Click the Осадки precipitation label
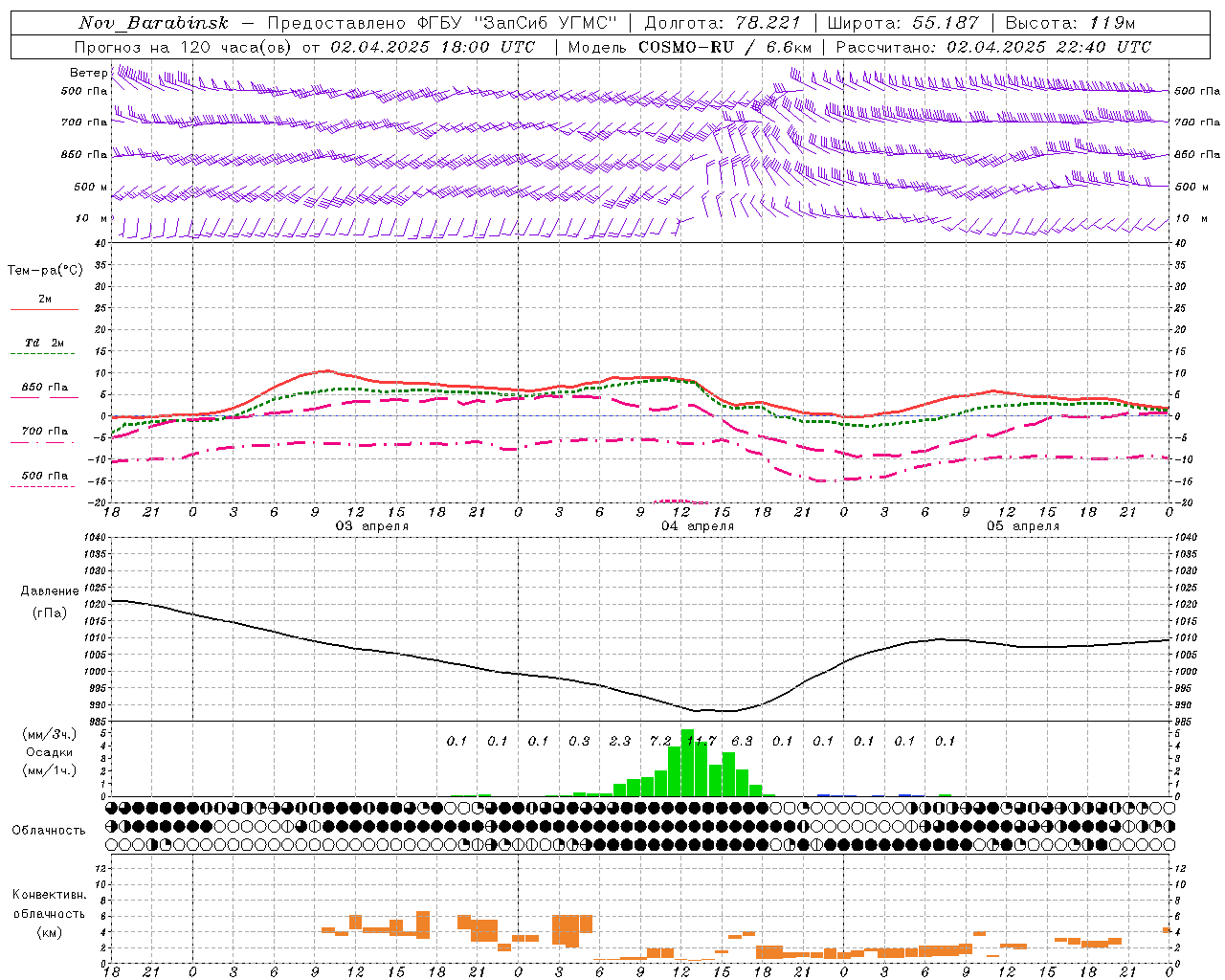Viewport: 1225px width, 980px height. coord(50,752)
